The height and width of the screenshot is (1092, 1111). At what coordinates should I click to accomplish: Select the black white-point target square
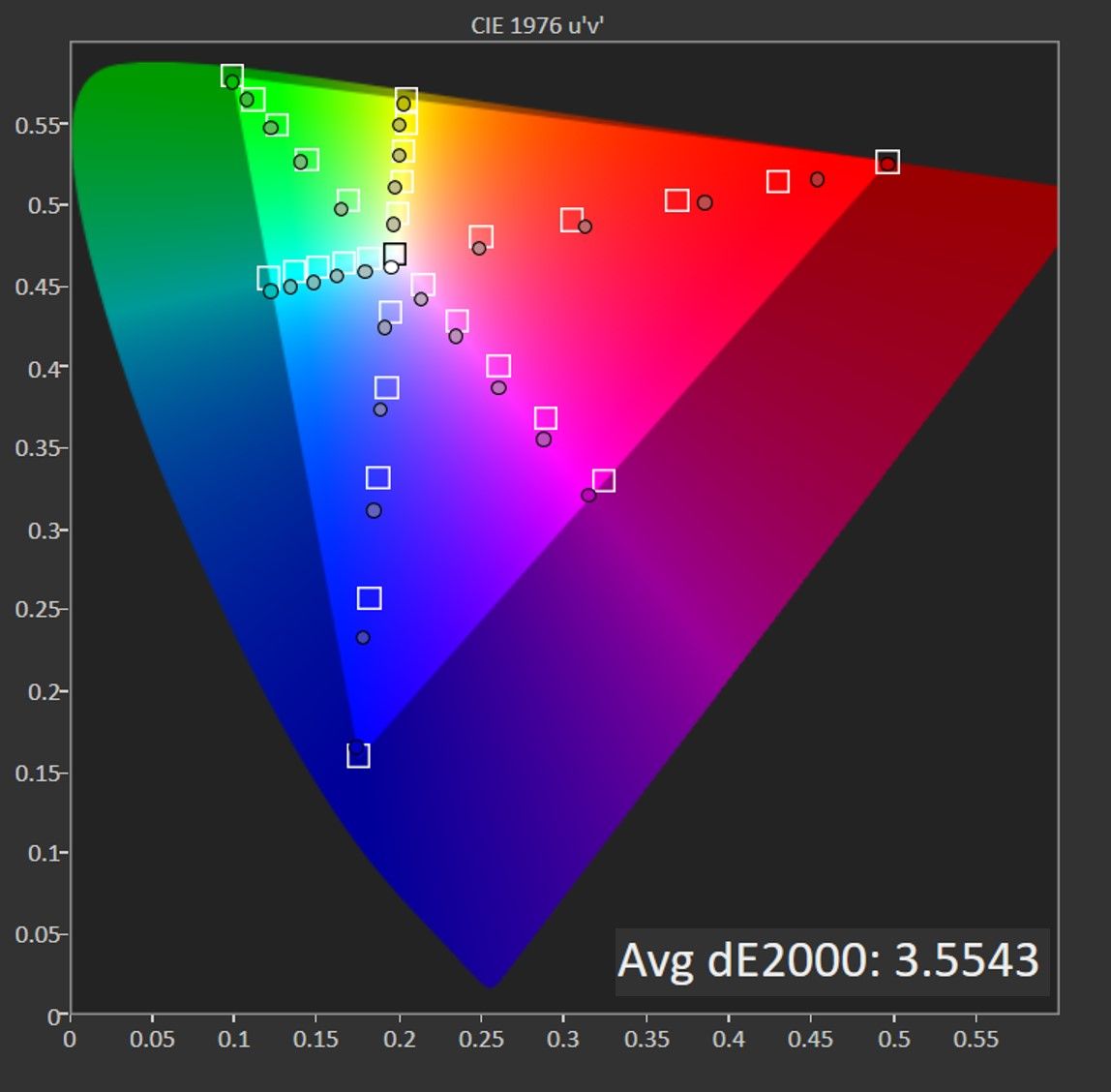click(x=395, y=254)
